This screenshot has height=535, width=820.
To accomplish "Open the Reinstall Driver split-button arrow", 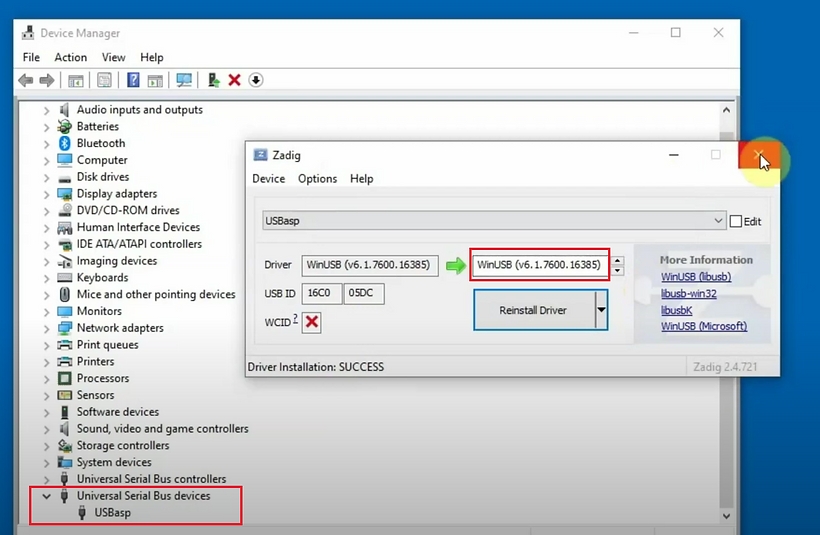I will coord(601,310).
